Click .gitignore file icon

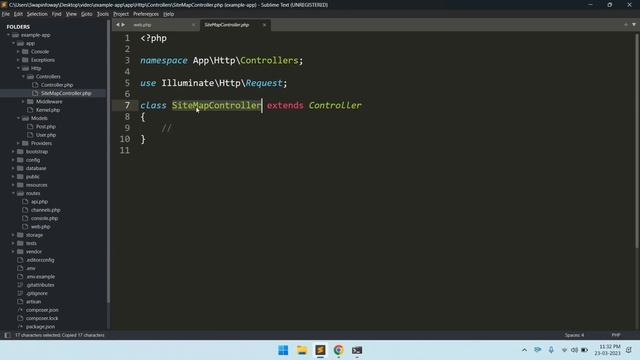[20, 293]
